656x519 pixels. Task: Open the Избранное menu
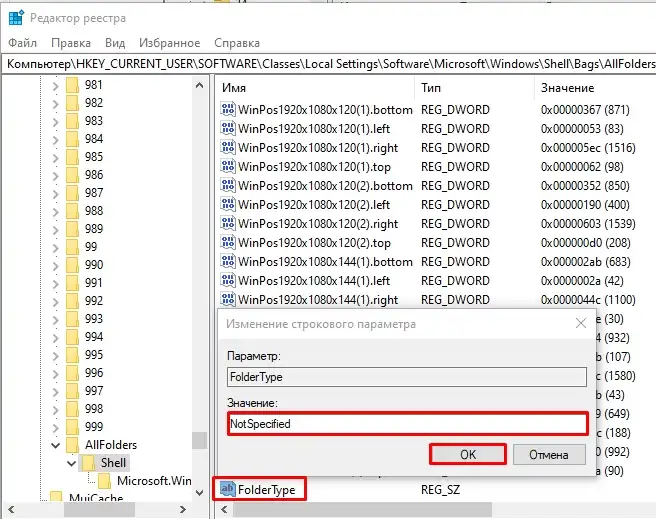click(169, 43)
